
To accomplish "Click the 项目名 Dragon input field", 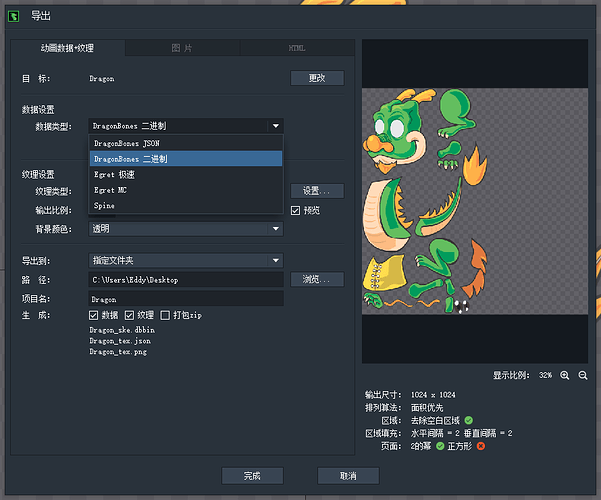I will [x=186, y=299].
